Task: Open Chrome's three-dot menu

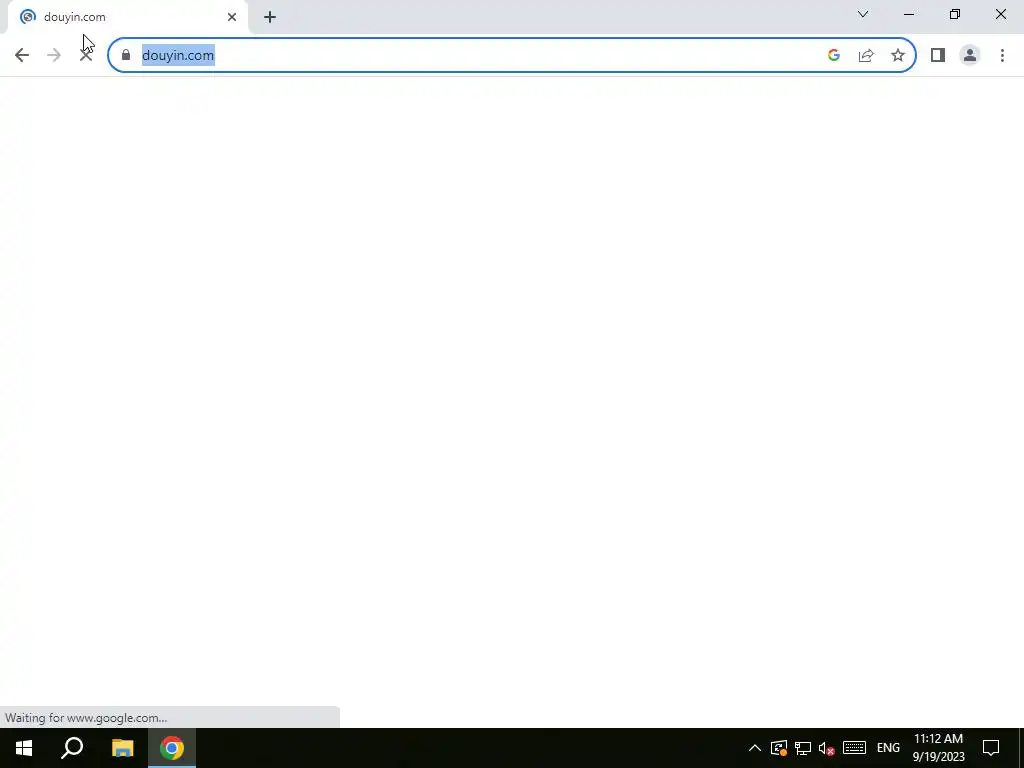Action: [1002, 56]
